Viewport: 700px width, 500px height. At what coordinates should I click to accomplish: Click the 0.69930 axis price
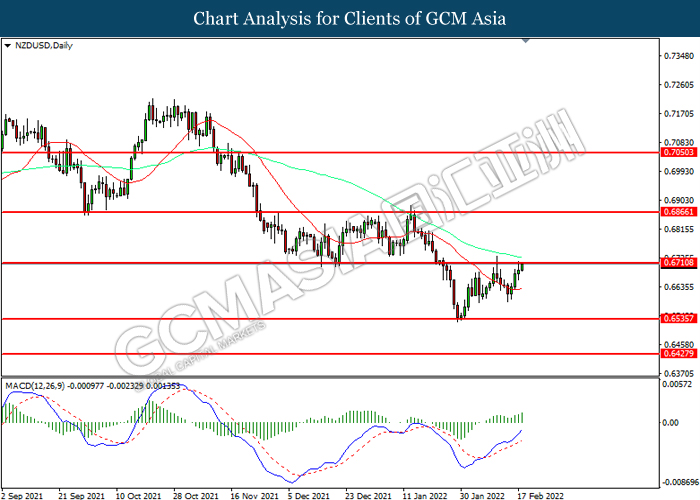click(679, 171)
